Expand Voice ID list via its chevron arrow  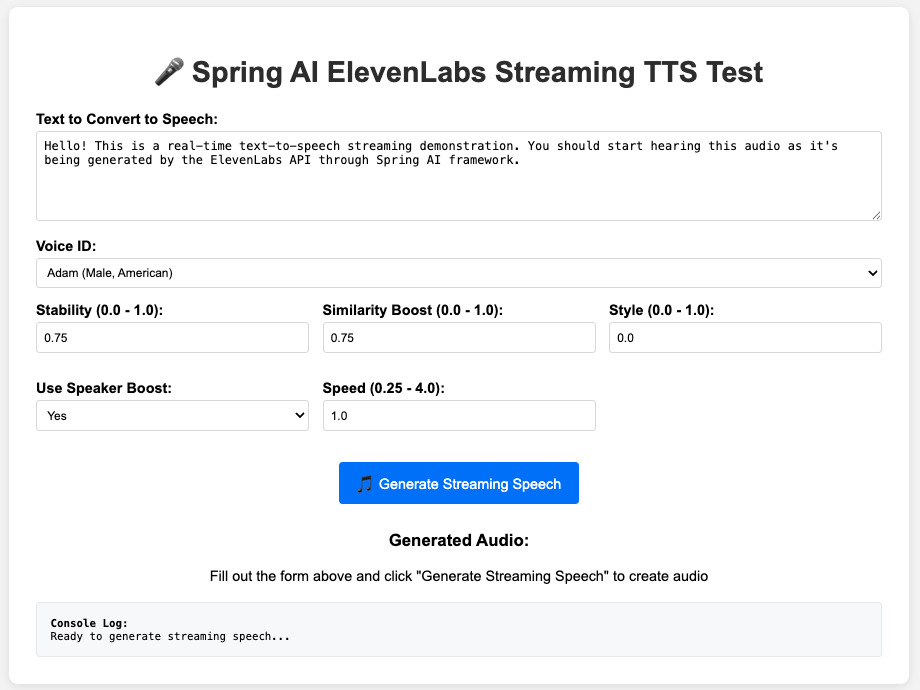click(872, 273)
